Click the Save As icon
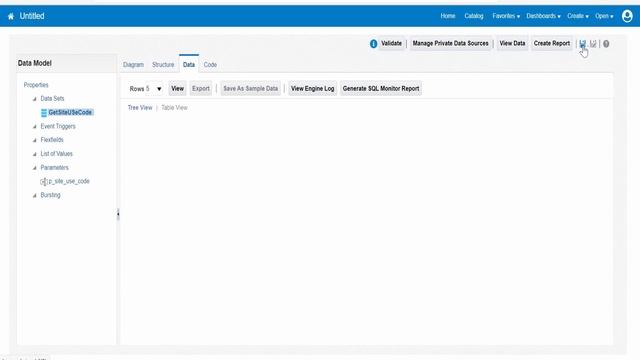Viewport: 640px width, 360px height. tap(593, 43)
